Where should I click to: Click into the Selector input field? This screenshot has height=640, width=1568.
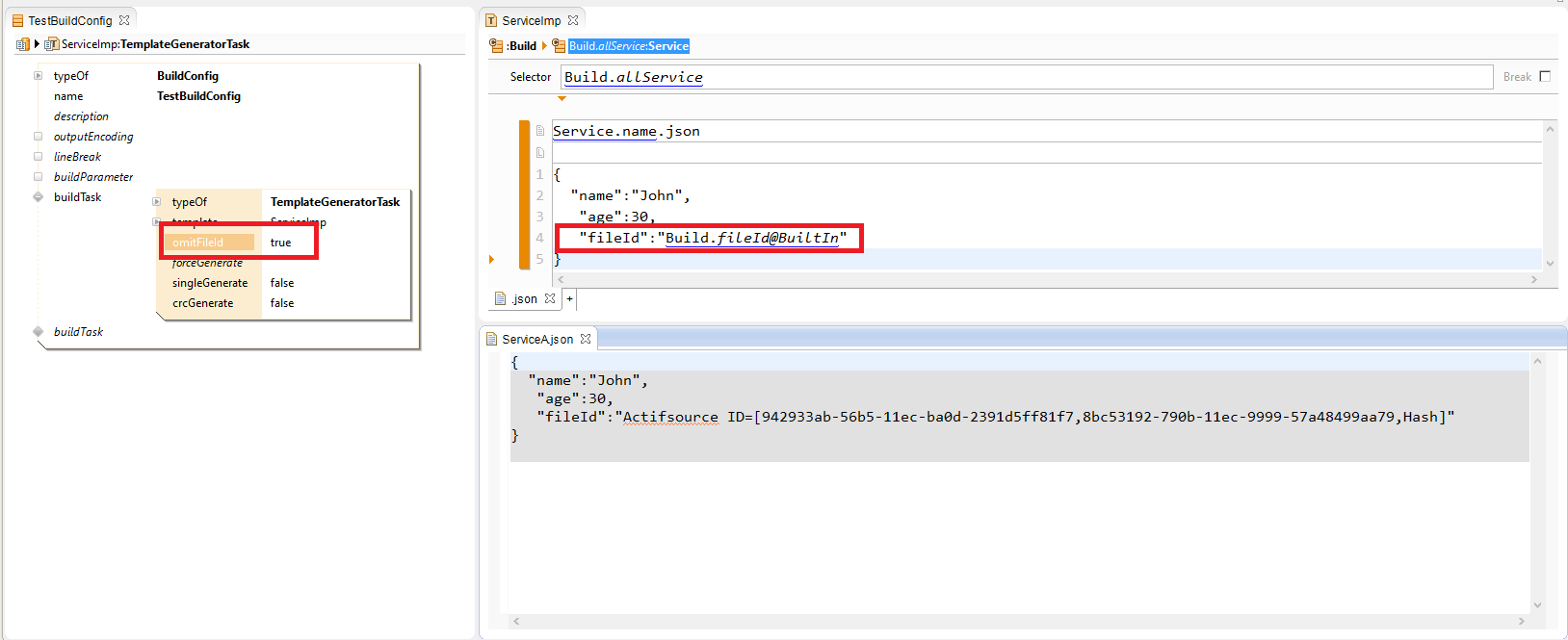pyautogui.click(x=1026, y=77)
